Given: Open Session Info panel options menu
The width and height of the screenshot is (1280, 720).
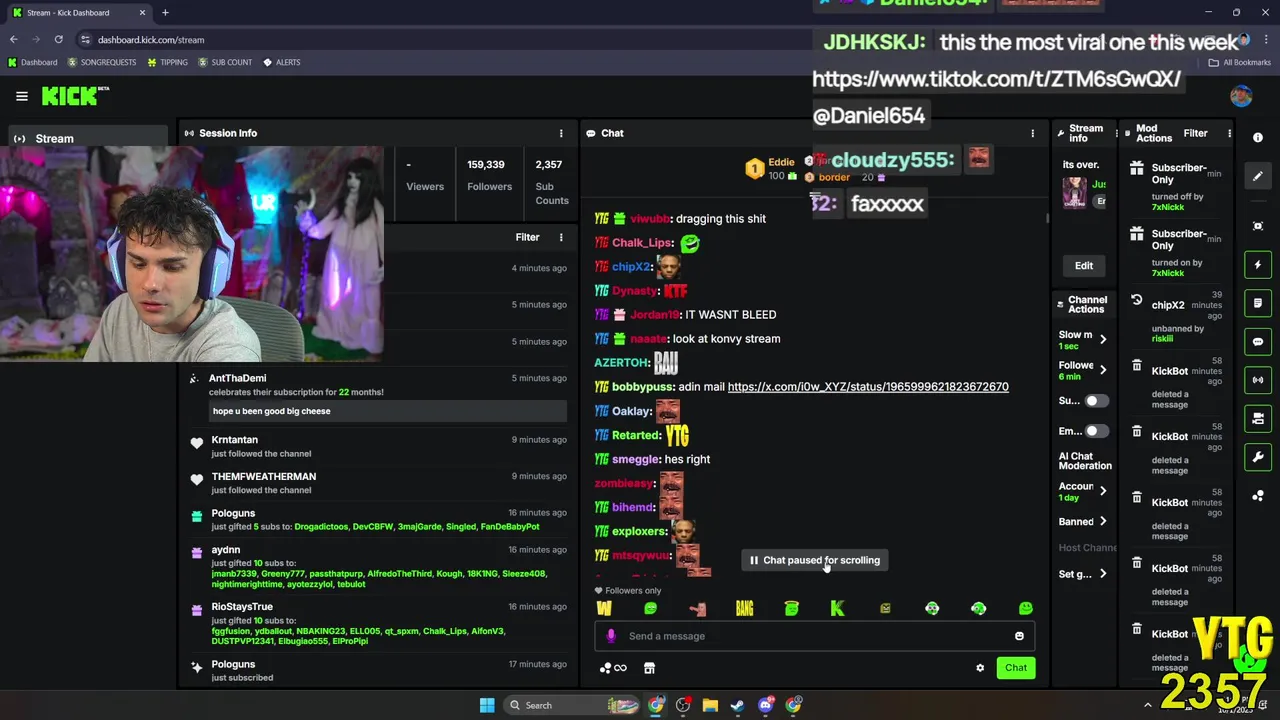Looking at the screenshot, I should pos(561,133).
